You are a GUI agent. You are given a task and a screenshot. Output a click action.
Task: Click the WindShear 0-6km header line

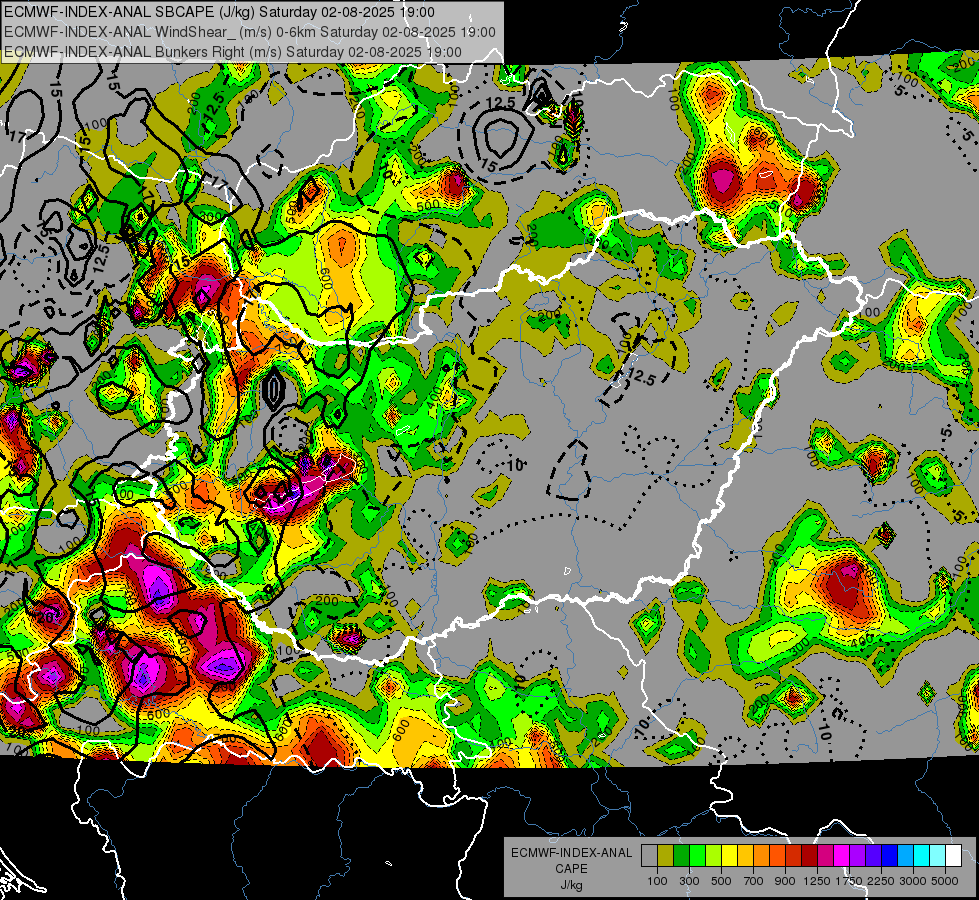(x=250, y=32)
